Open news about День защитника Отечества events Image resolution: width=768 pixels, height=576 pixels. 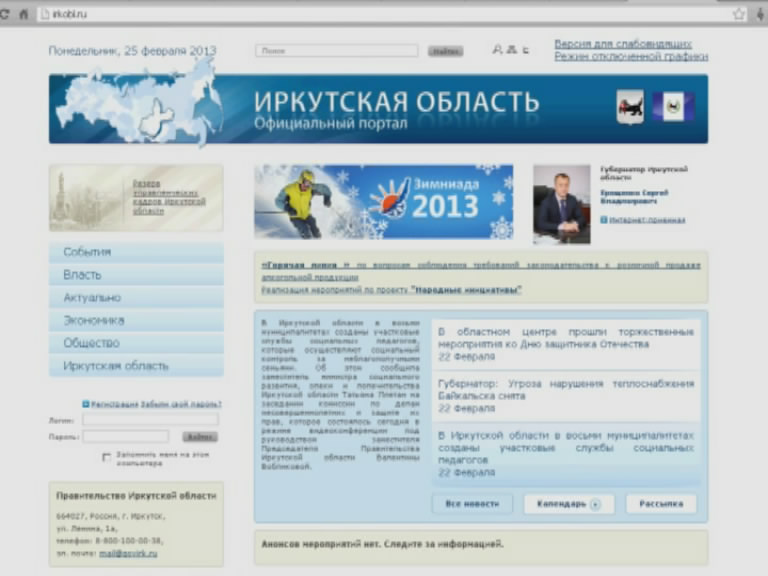566,338
